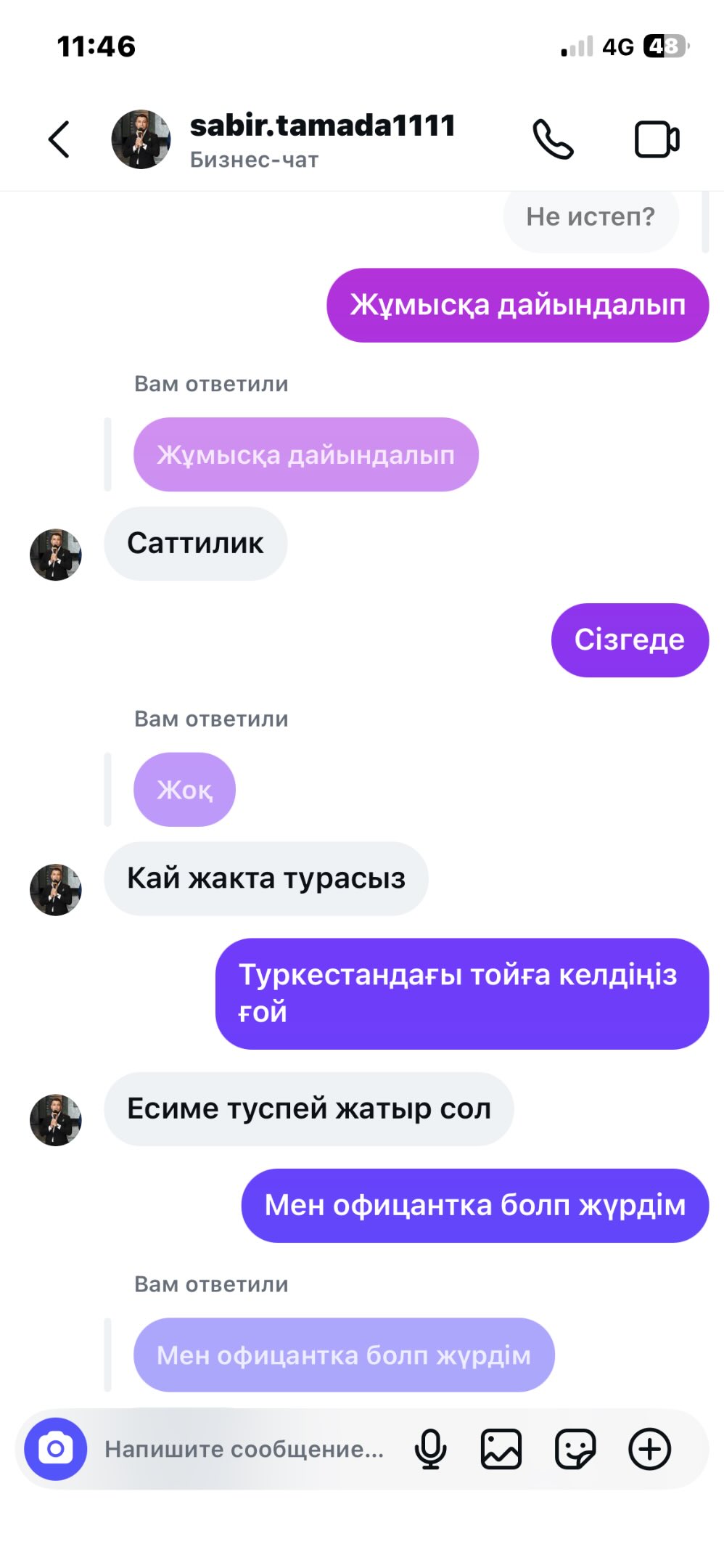Tap the 'Туркестандағы тойға келдіңіз ғой' message
The image size is (724, 1568).
462,993
